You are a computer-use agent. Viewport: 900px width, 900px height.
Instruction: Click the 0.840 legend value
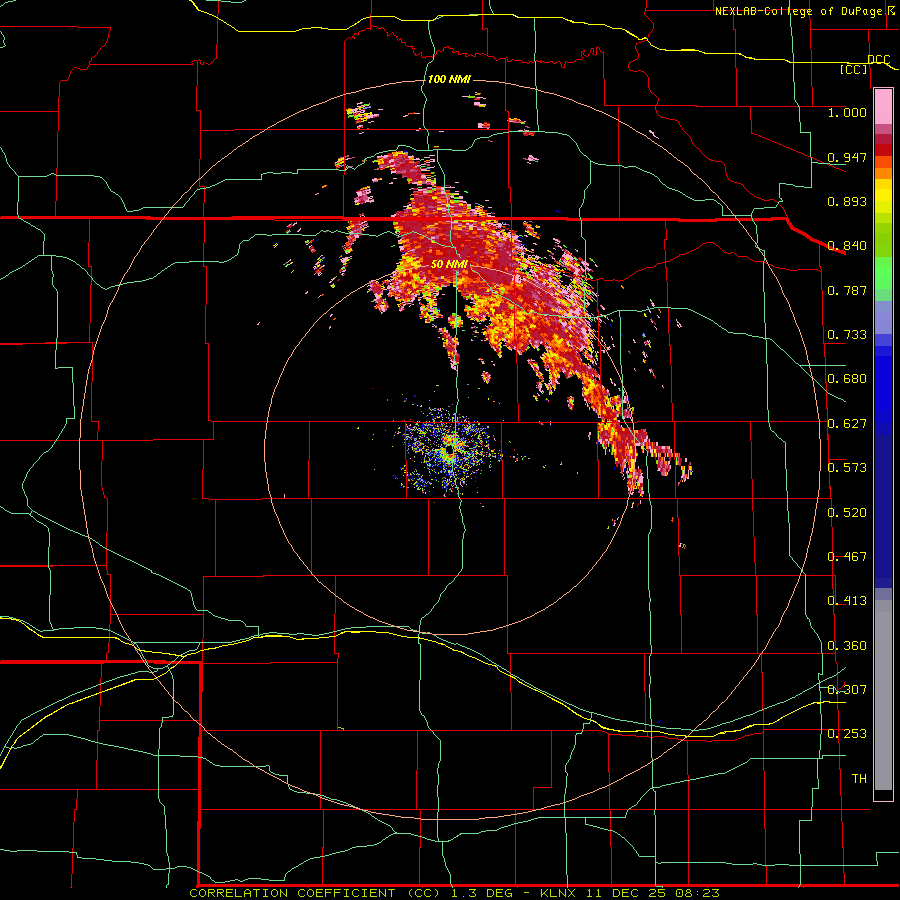847,246
